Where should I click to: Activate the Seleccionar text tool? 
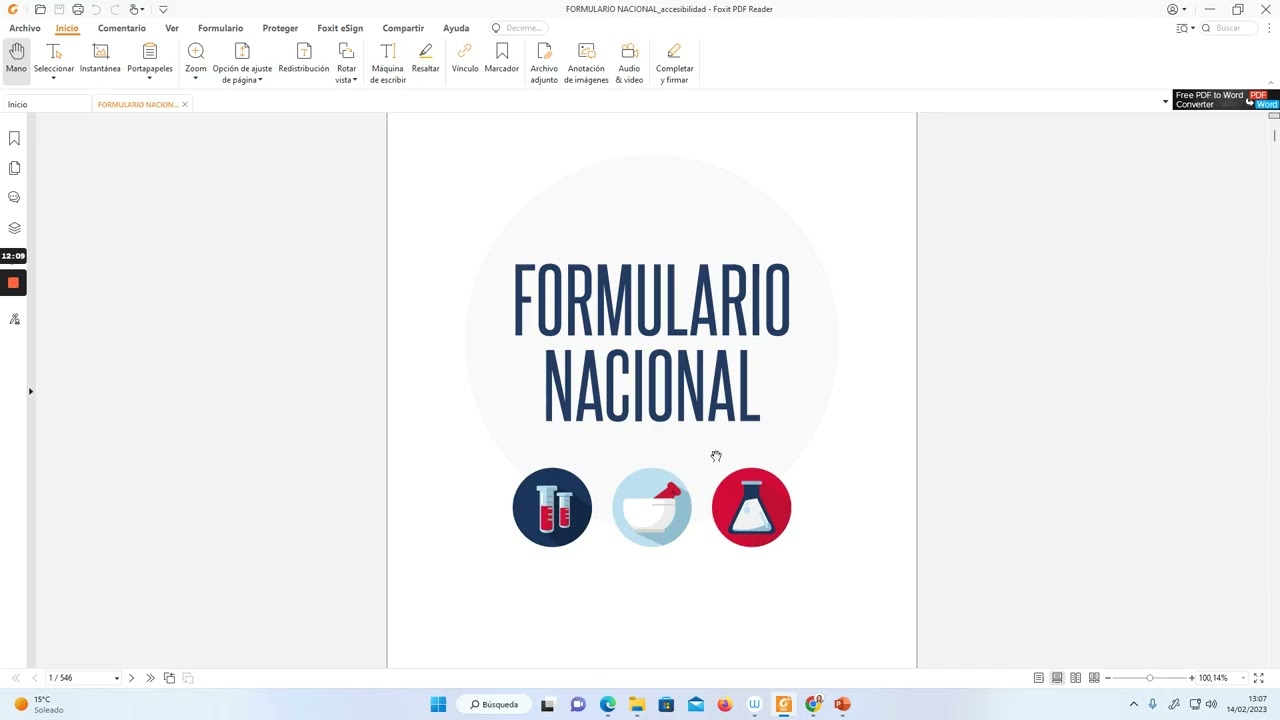click(54, 61)
